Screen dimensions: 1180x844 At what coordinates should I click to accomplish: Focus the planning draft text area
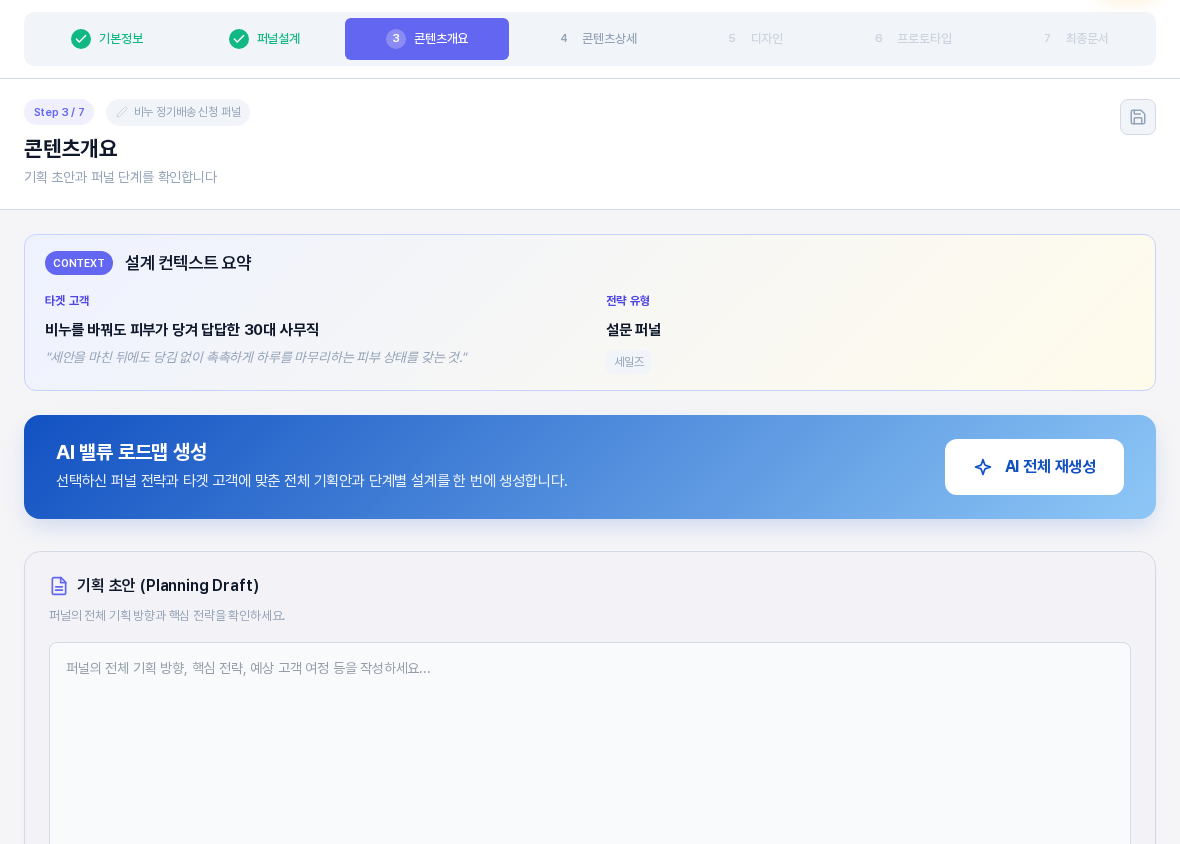click(590, 743)
